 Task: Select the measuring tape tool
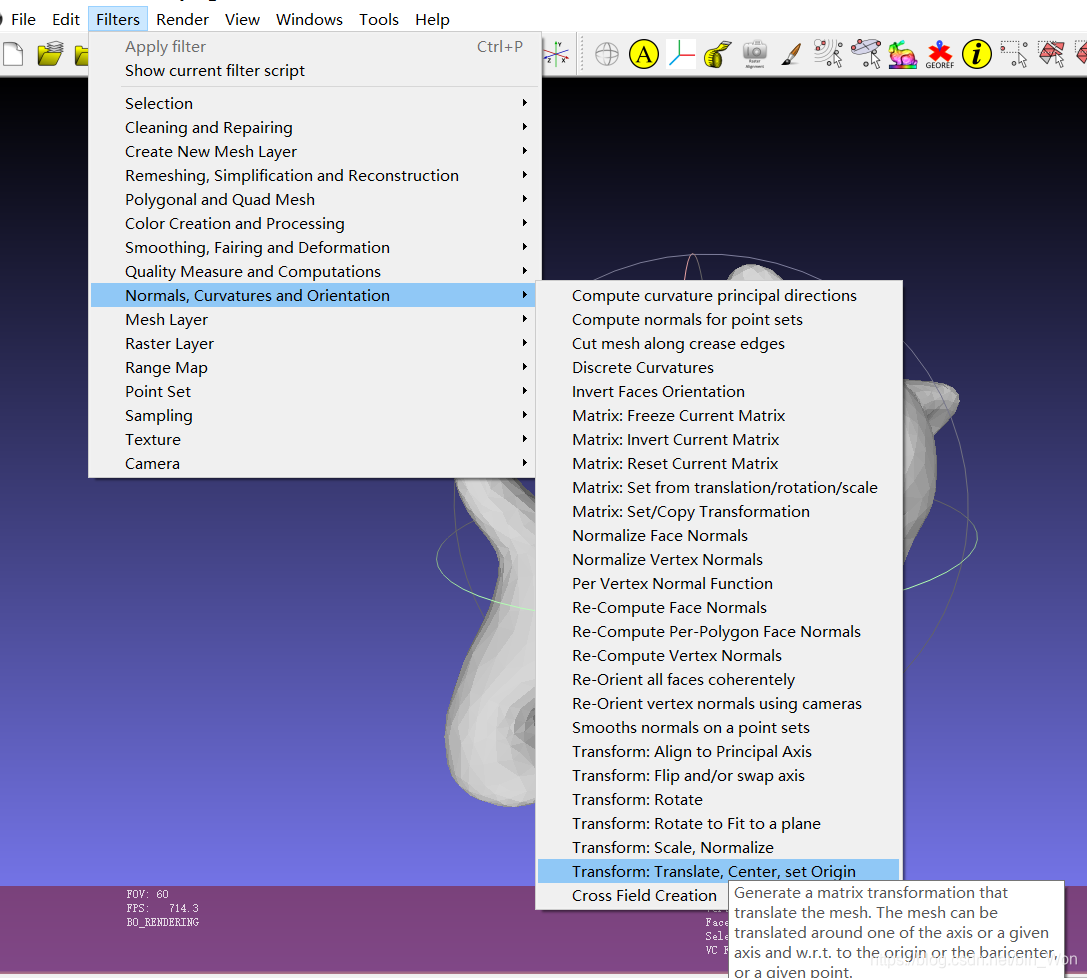pyautogui.click(x=718, y=54)
